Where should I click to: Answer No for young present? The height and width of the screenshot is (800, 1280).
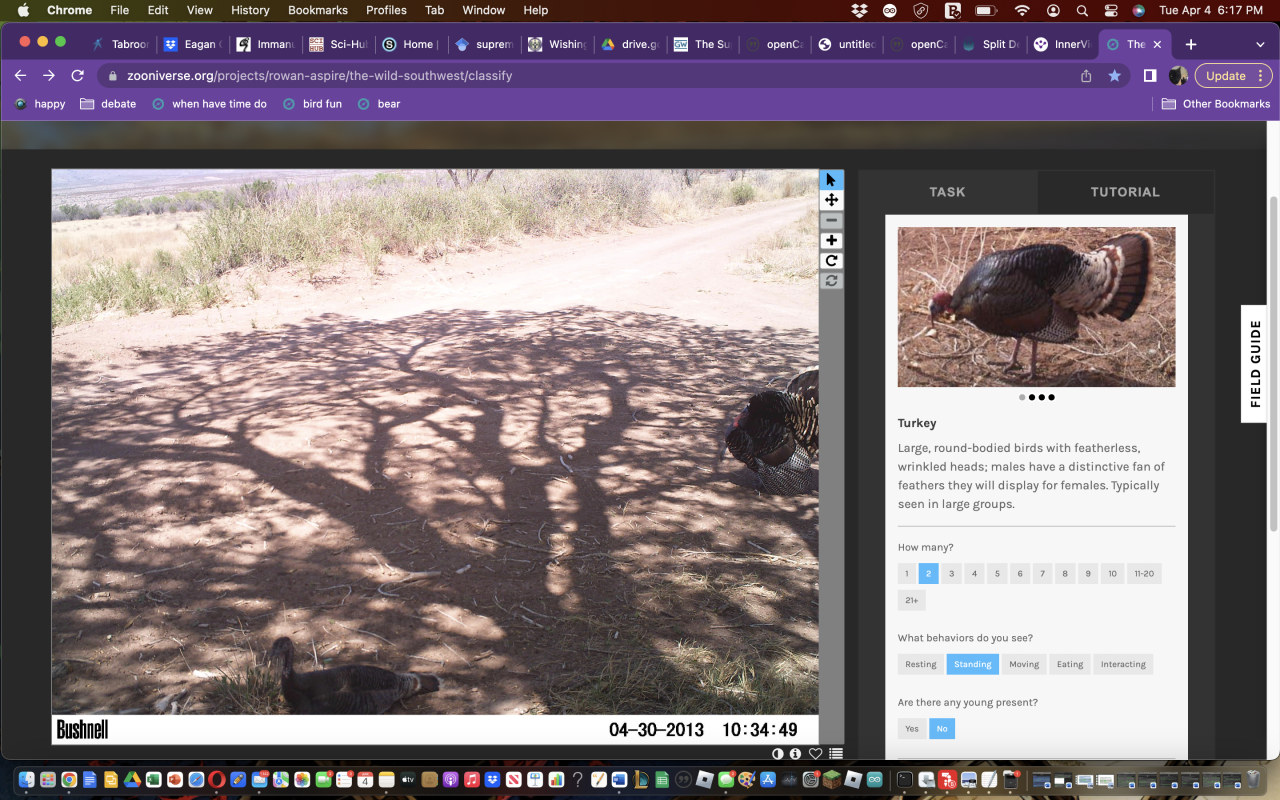pyautogui.click(x=942, y=729)
